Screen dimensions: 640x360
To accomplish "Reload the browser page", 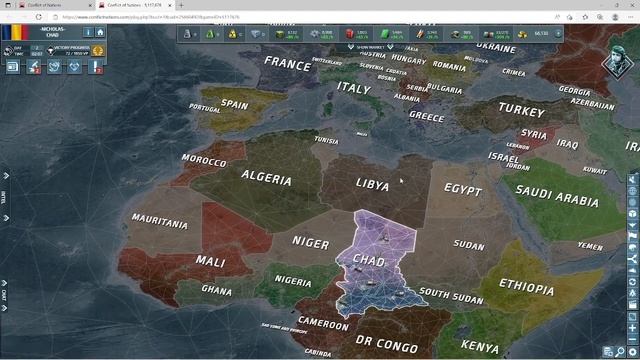I will pyautogui.click(x=39, y=17).
